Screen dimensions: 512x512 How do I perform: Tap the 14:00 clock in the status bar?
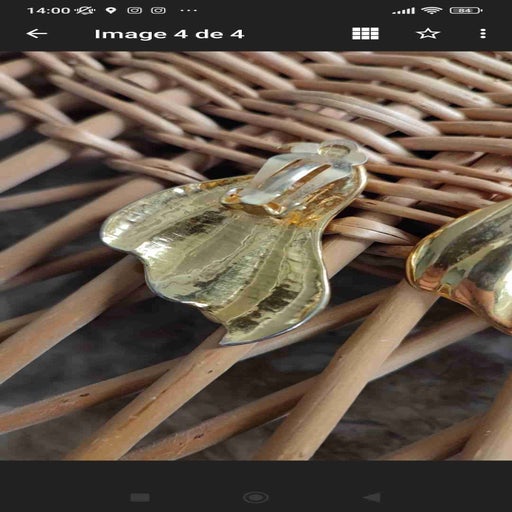[49, 11]
